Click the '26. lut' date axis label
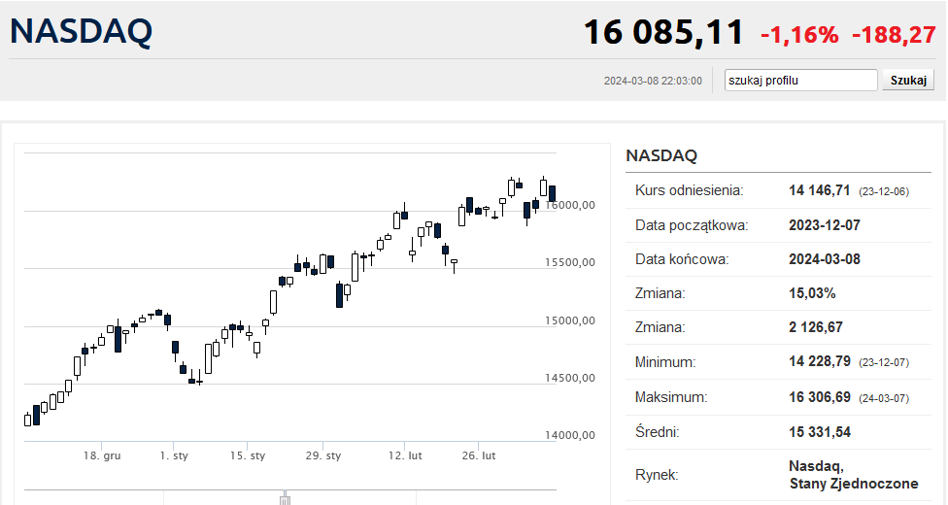 [x=479, y=455]
